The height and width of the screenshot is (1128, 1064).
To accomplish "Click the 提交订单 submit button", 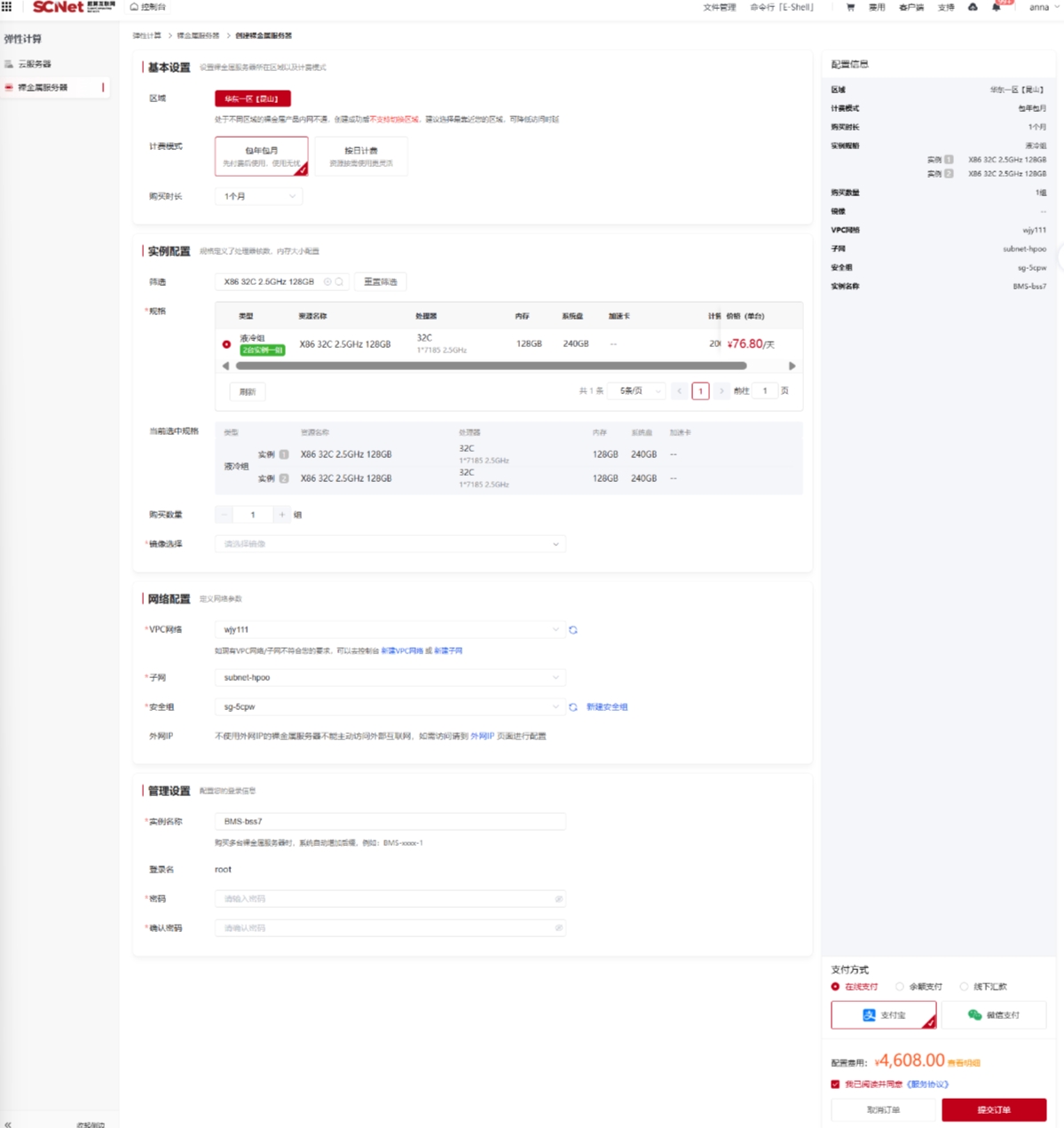I will pyautogui.click(x=993, y=1109).
